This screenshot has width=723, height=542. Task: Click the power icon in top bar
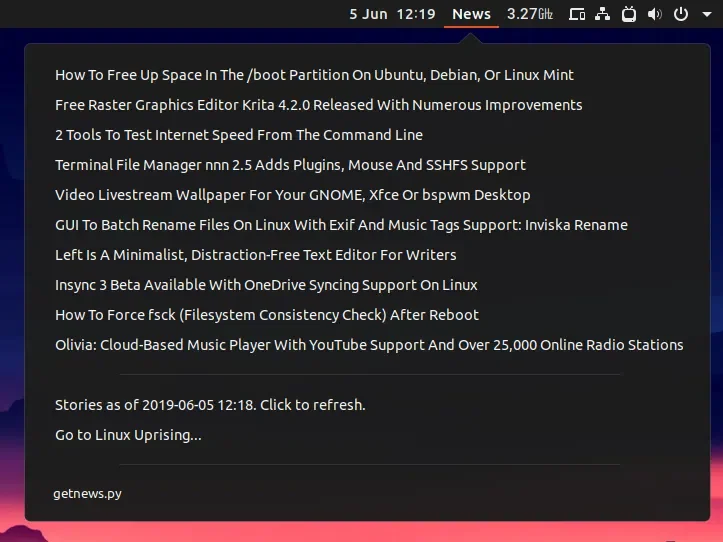click(681, 14)
